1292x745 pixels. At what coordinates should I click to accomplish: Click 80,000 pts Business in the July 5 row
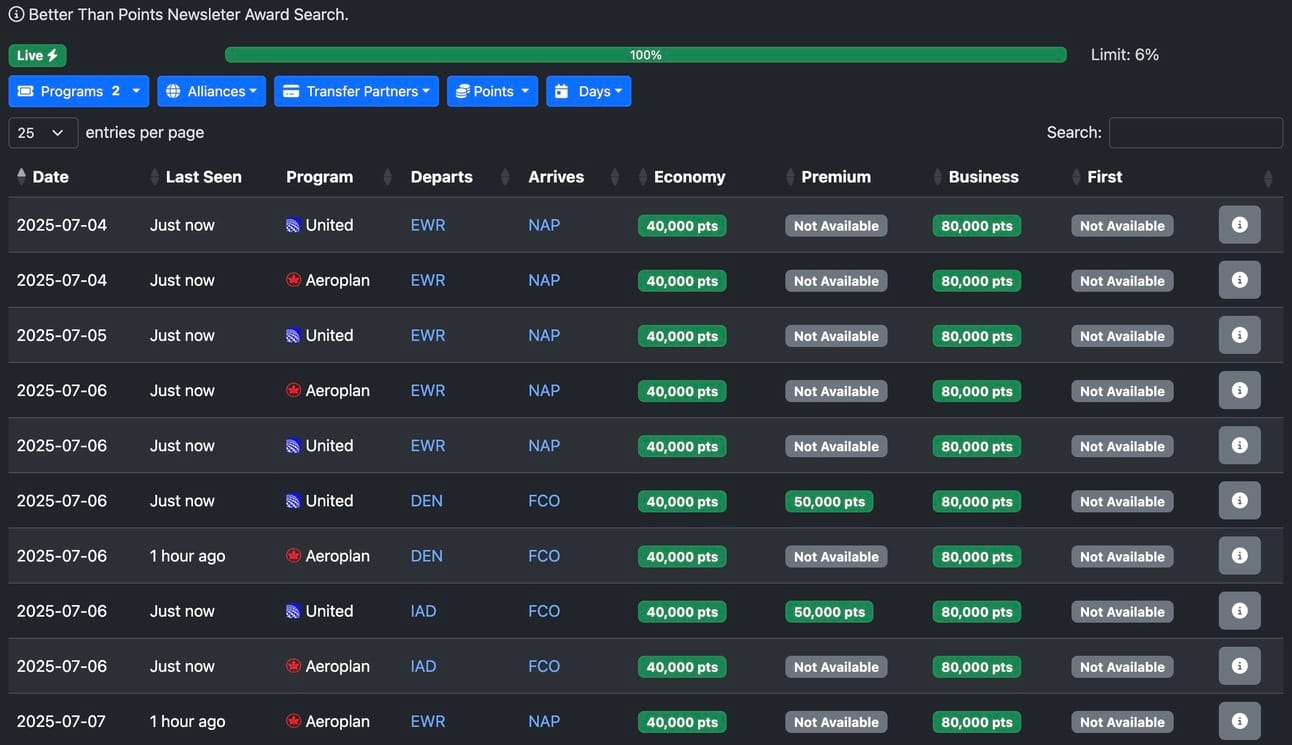click(x=977, y=336)
